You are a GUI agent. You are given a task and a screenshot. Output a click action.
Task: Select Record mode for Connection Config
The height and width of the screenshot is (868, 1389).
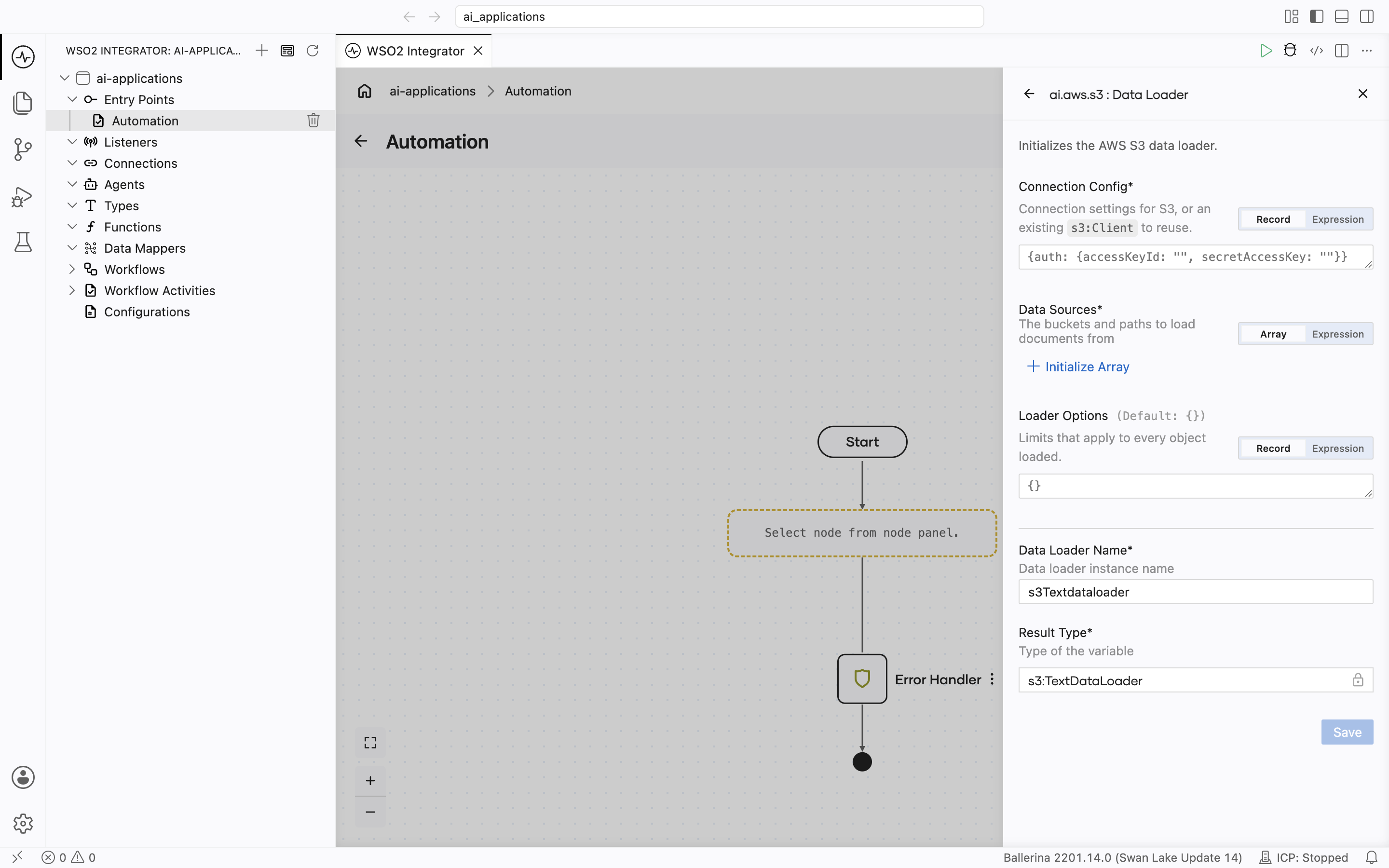point(1273,219)
